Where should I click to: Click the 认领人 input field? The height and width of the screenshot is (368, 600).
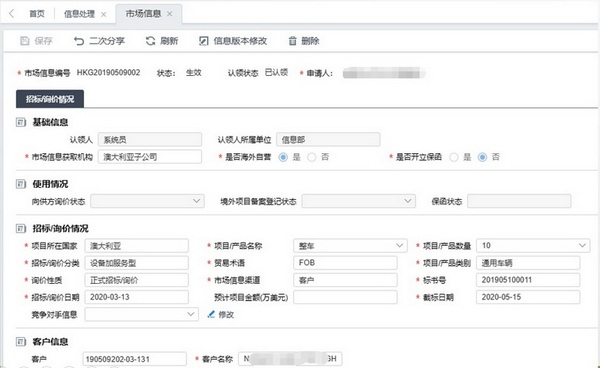click(150, 140)
